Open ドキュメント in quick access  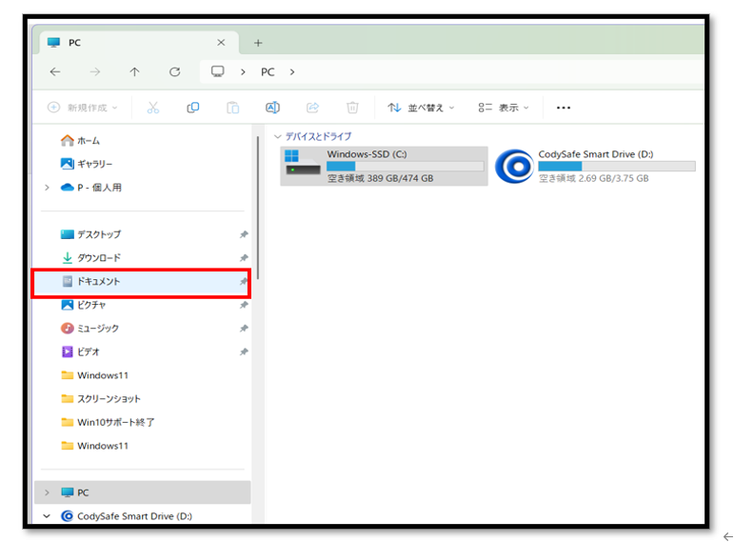pos(140,281)
